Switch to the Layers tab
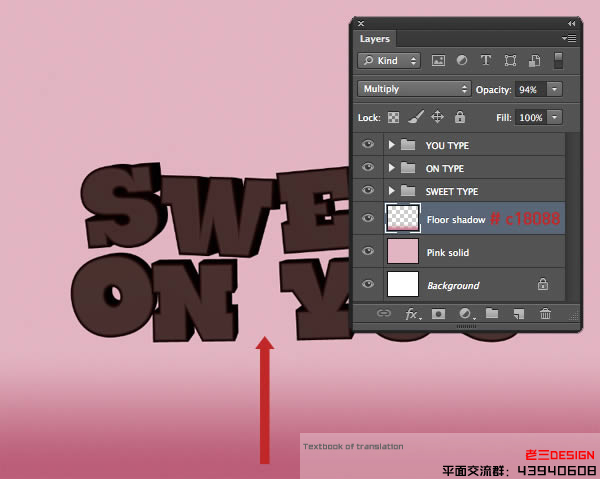Screen dimensions: 600x479 [x=375, y=39]
